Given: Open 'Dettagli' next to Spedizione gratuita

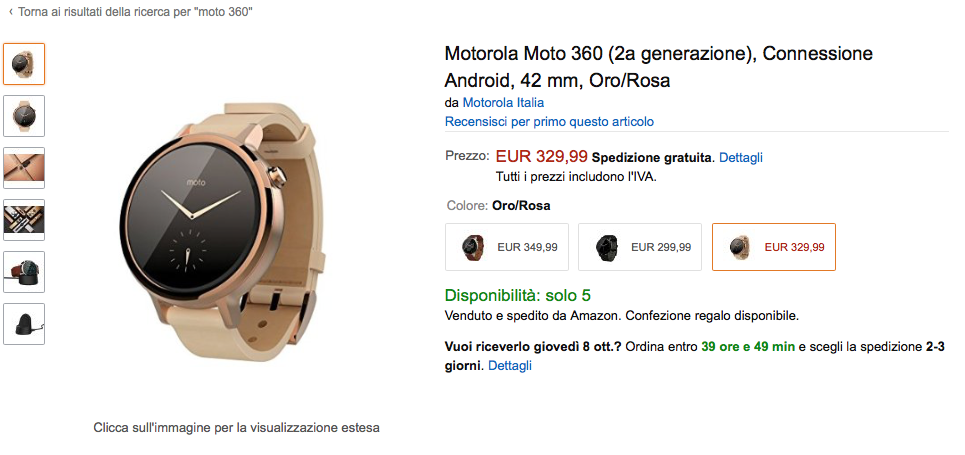Looking at the screenshot, I should 741,157.
